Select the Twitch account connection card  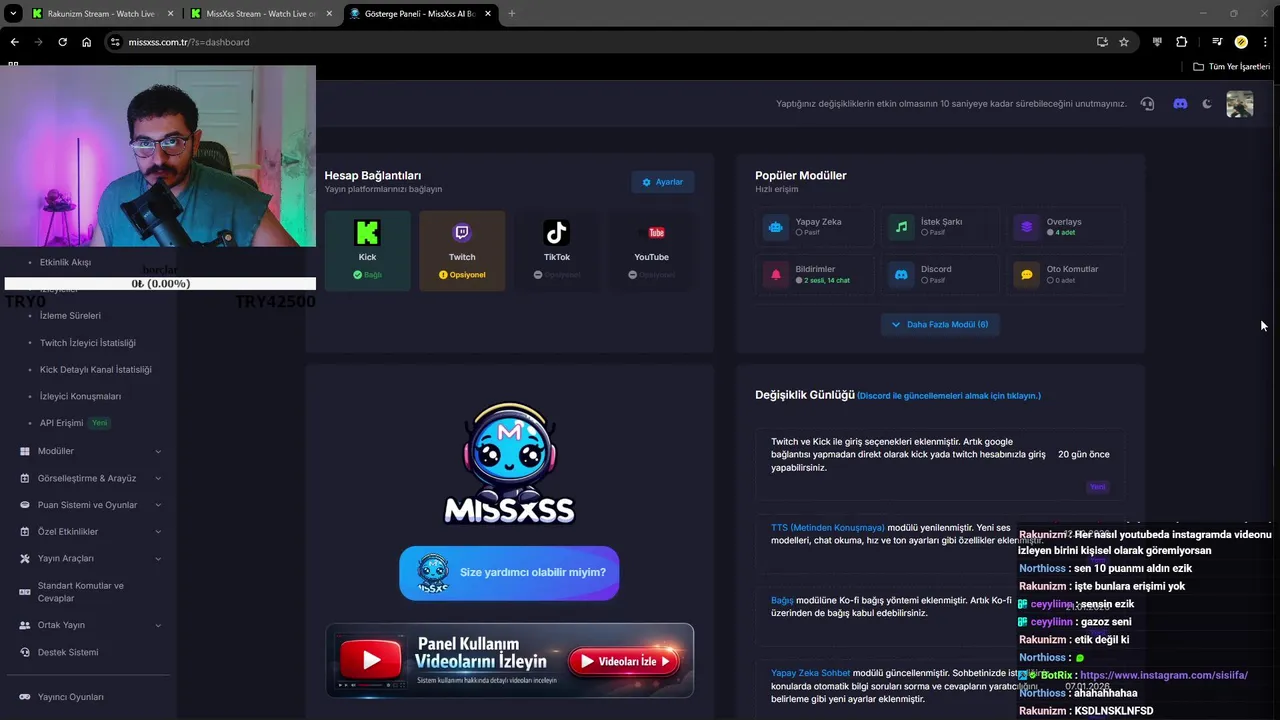point(462,250)
